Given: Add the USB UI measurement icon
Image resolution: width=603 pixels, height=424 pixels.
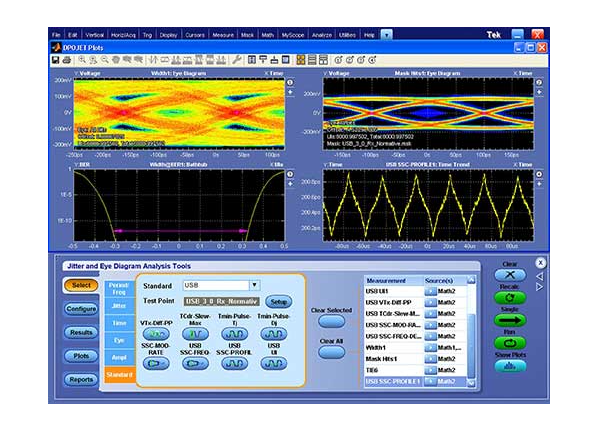Looking at the screenshot, I should pos(269,364).
